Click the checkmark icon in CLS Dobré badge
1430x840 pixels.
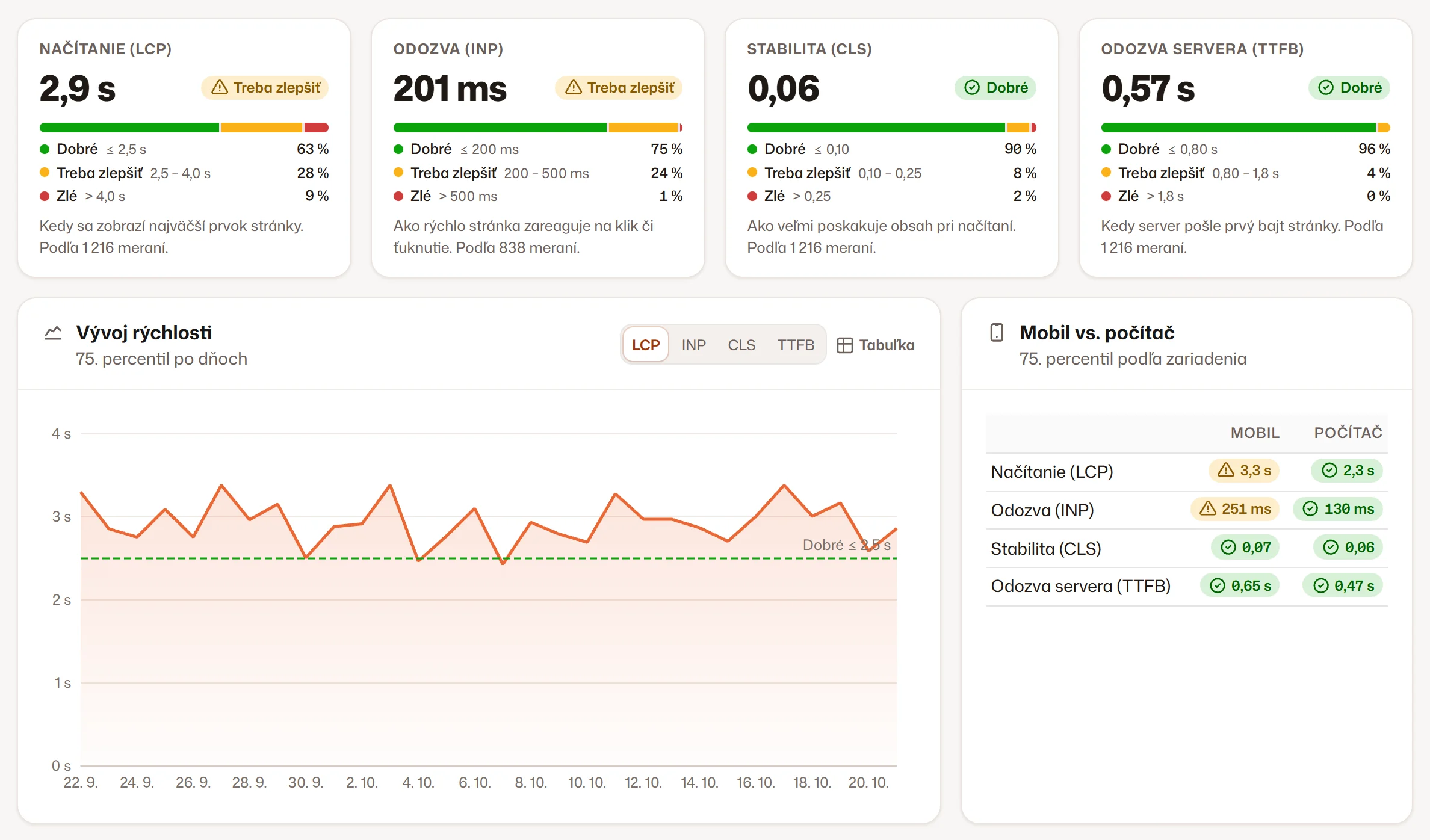[972, 88]
